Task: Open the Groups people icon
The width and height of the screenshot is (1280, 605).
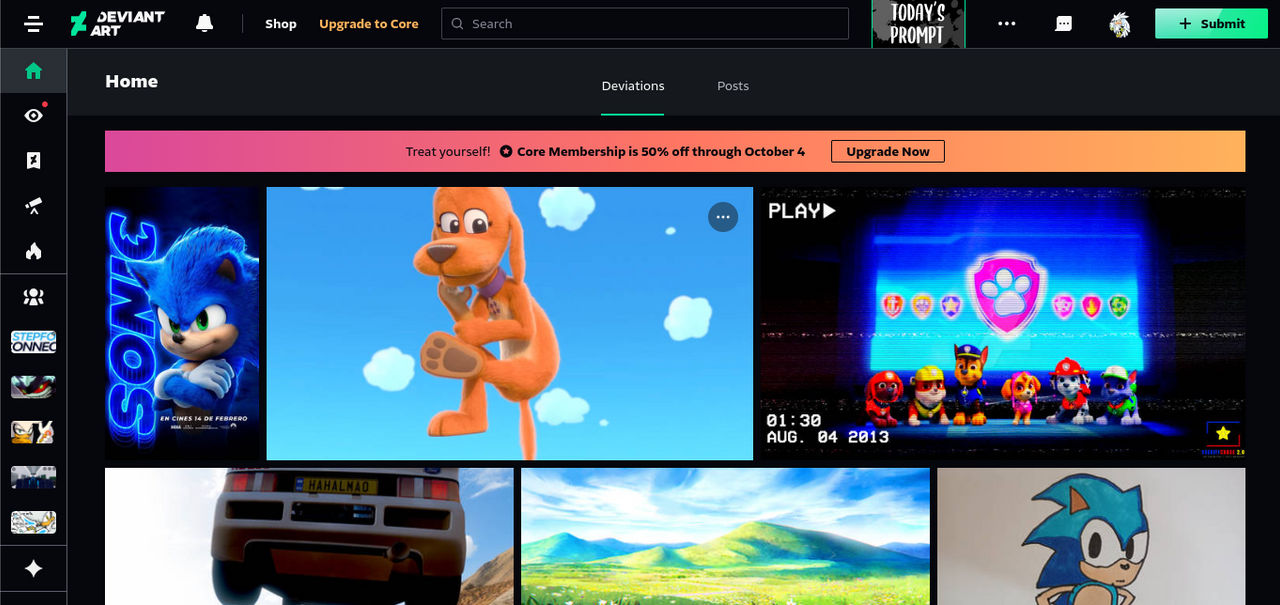Action: click(x=33, y=297)
